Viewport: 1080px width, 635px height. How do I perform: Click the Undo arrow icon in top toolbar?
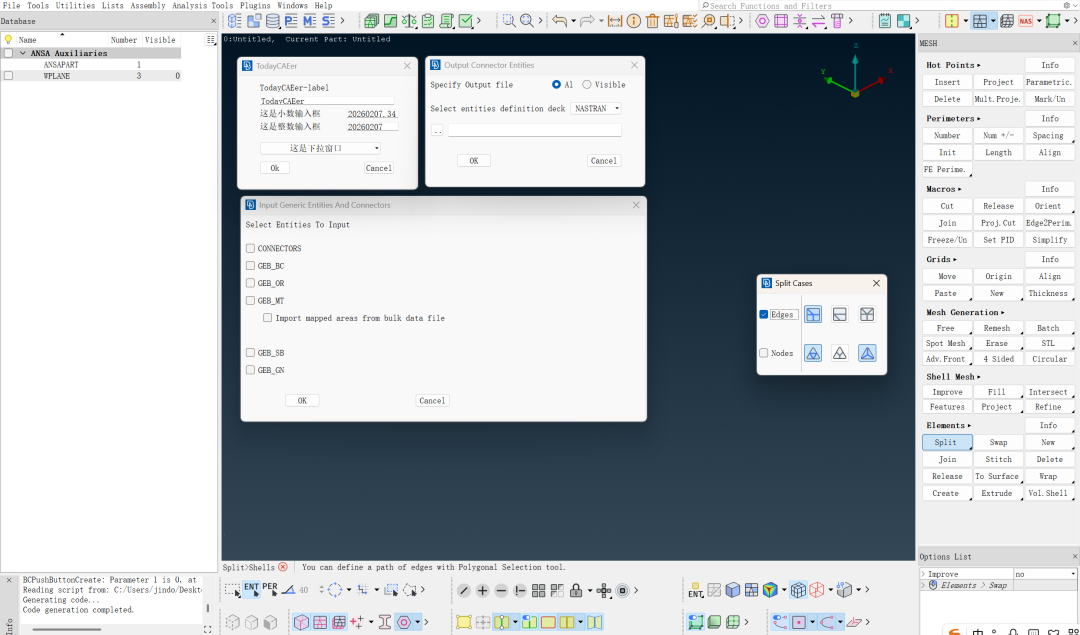point(559,21)
